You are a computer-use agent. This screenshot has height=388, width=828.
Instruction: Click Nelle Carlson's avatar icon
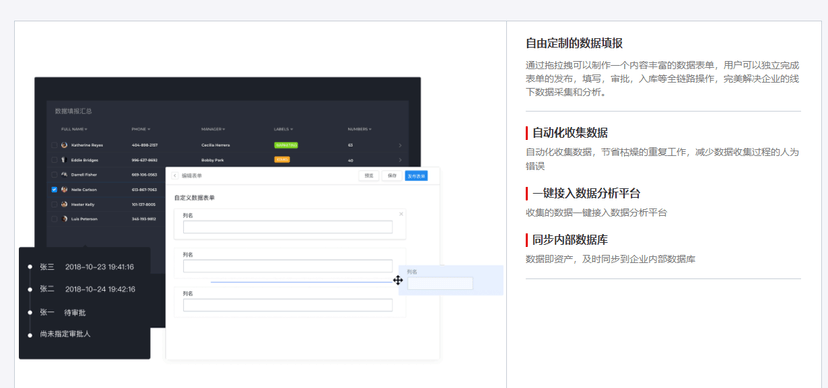pyautogui.click(x=64, y=190)
